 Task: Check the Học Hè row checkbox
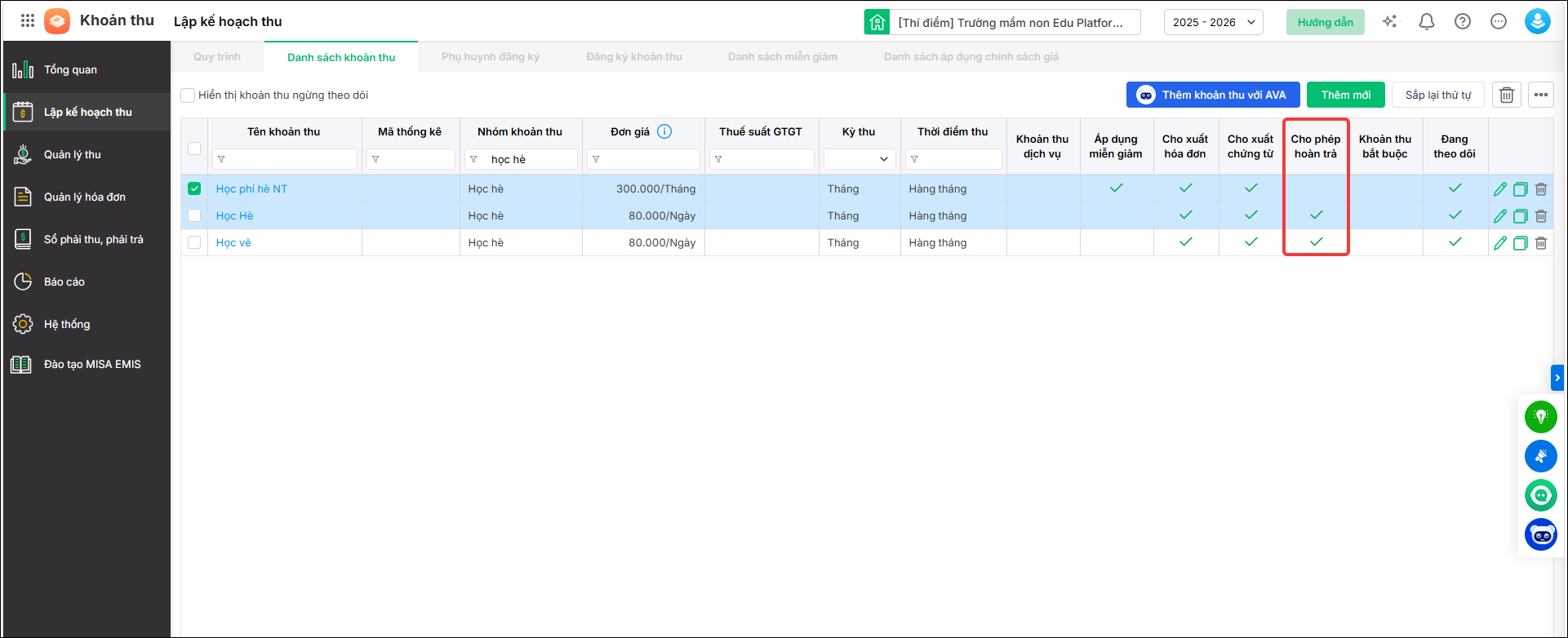(x=194, y=215)
